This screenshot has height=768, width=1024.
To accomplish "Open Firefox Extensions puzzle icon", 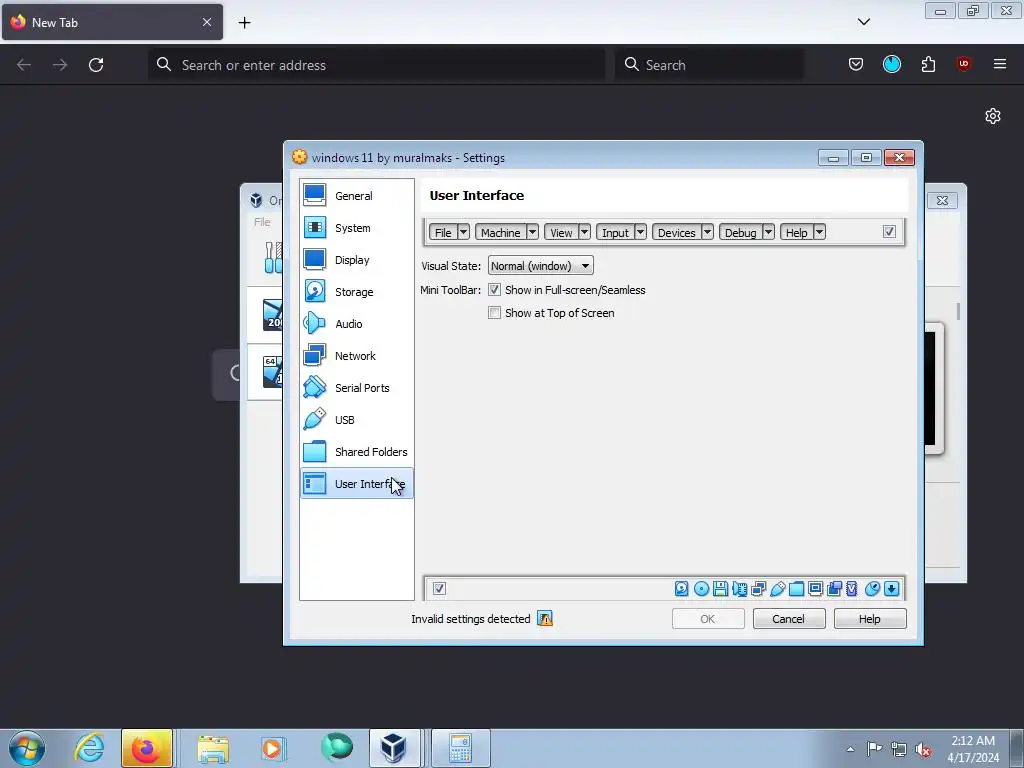I will (x=928, y=64).
